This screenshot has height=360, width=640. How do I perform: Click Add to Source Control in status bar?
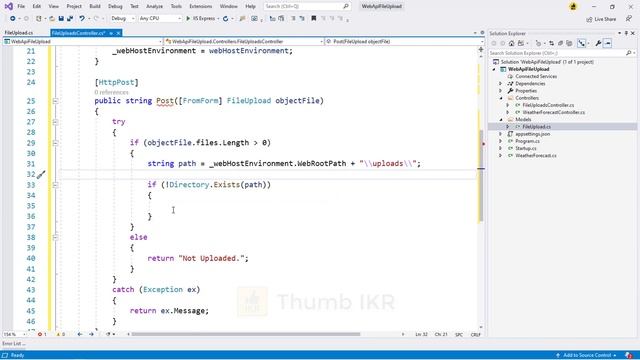tap(587, 356)
